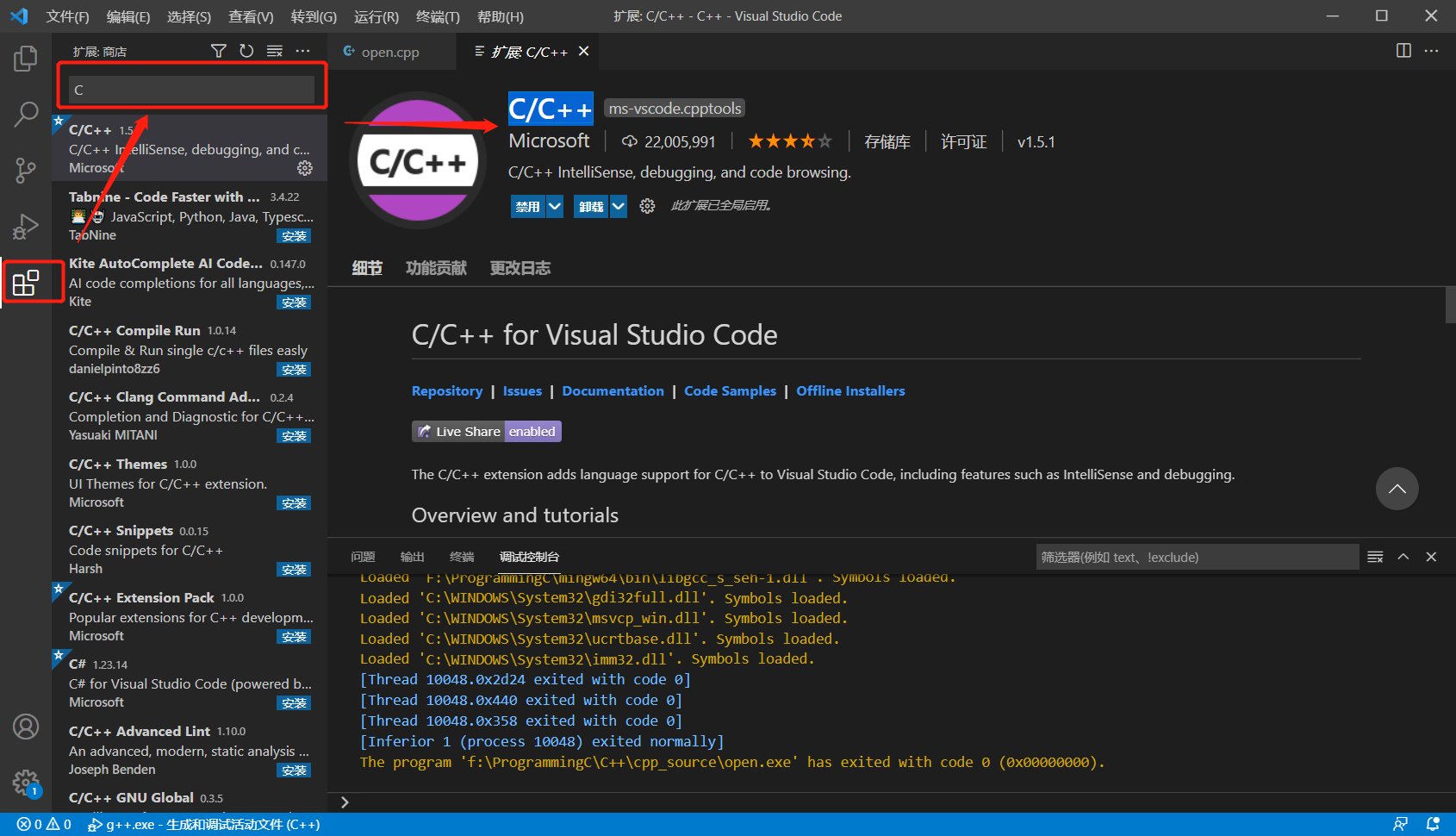Screen dimensions: 1456x836
Task: Install the Tabnine extension
Action: point(294,236)
